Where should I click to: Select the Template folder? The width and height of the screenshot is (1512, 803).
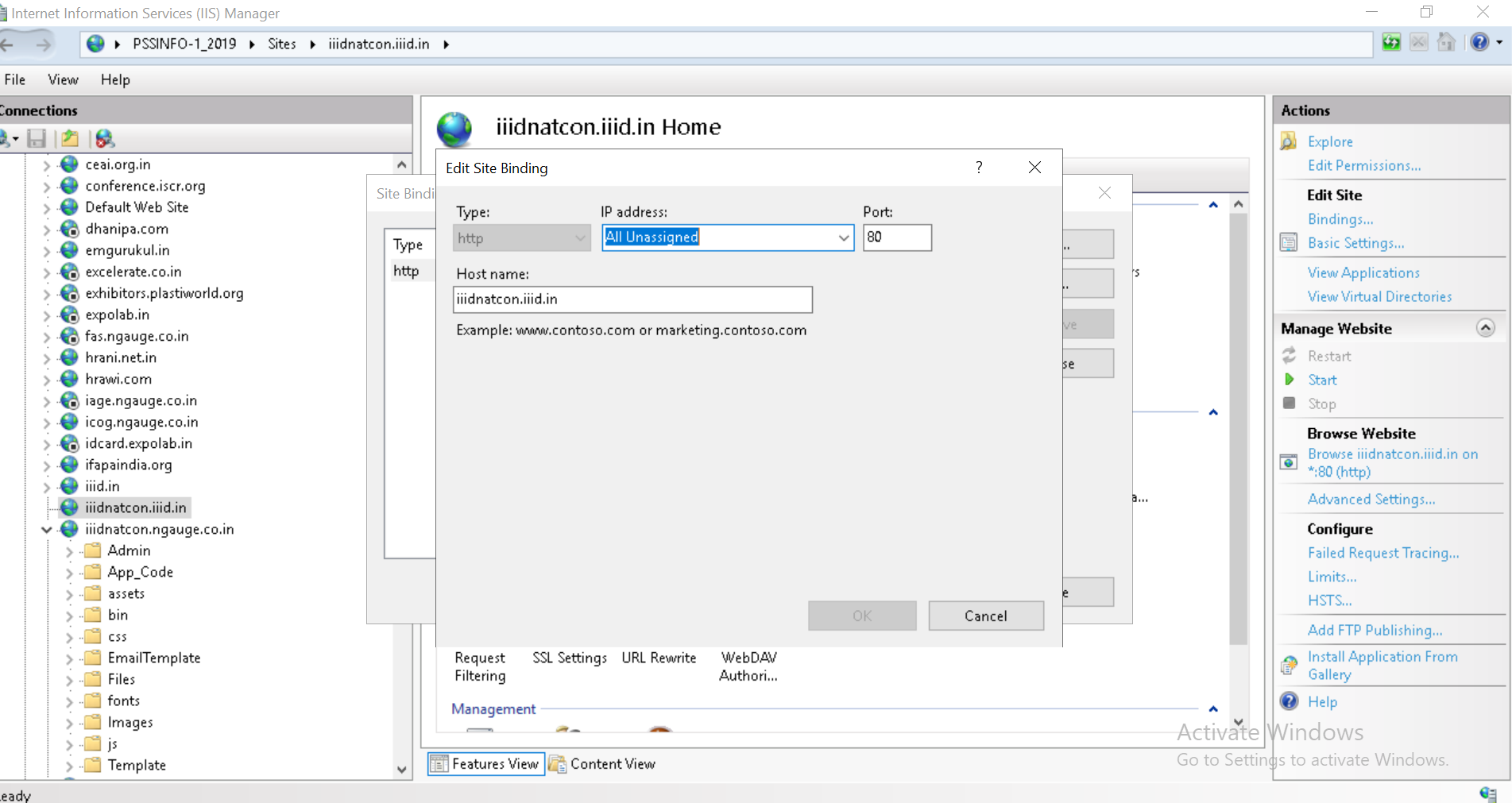click(137, 766)
